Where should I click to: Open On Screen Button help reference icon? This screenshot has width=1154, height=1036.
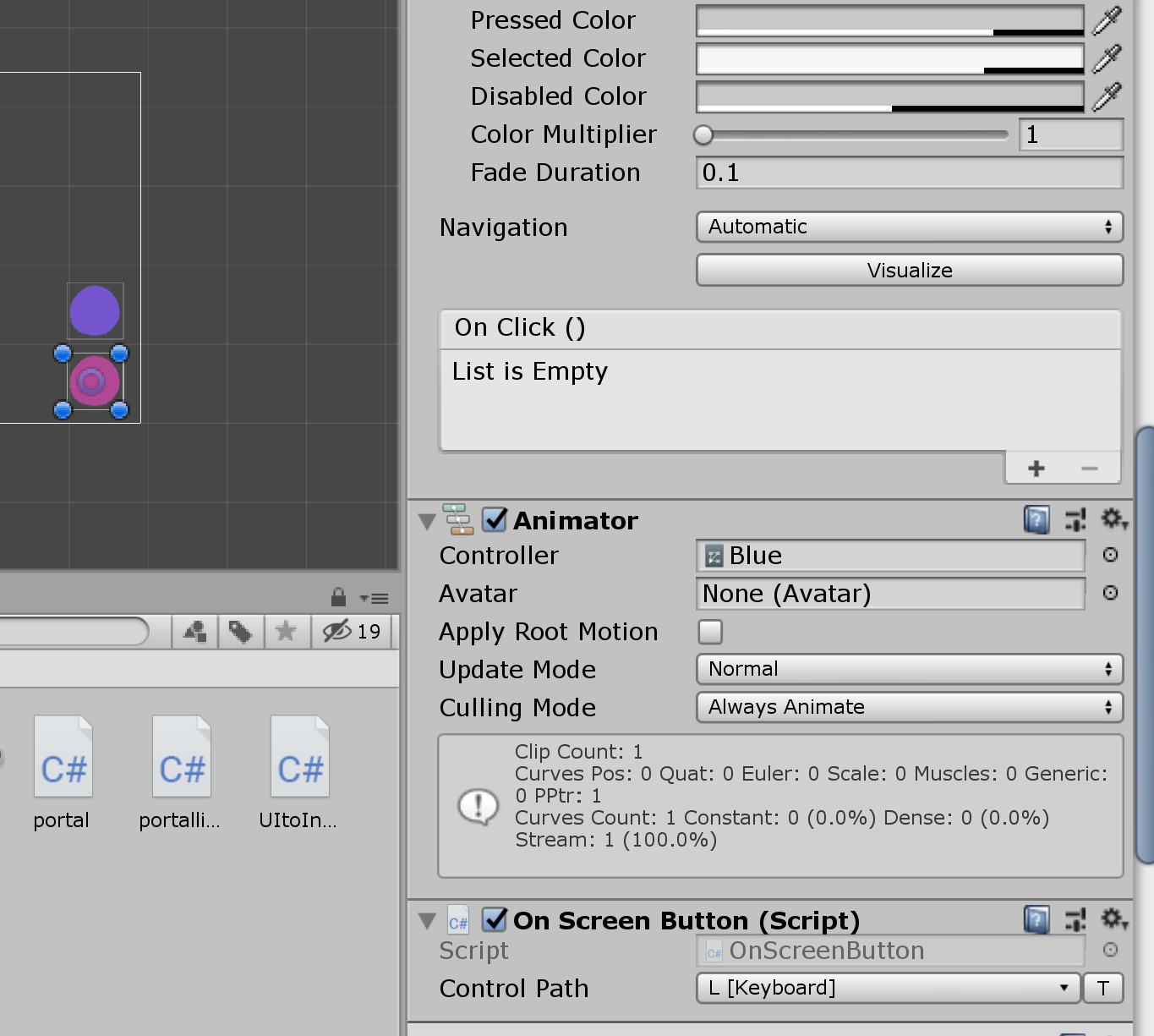[1036, 919]
